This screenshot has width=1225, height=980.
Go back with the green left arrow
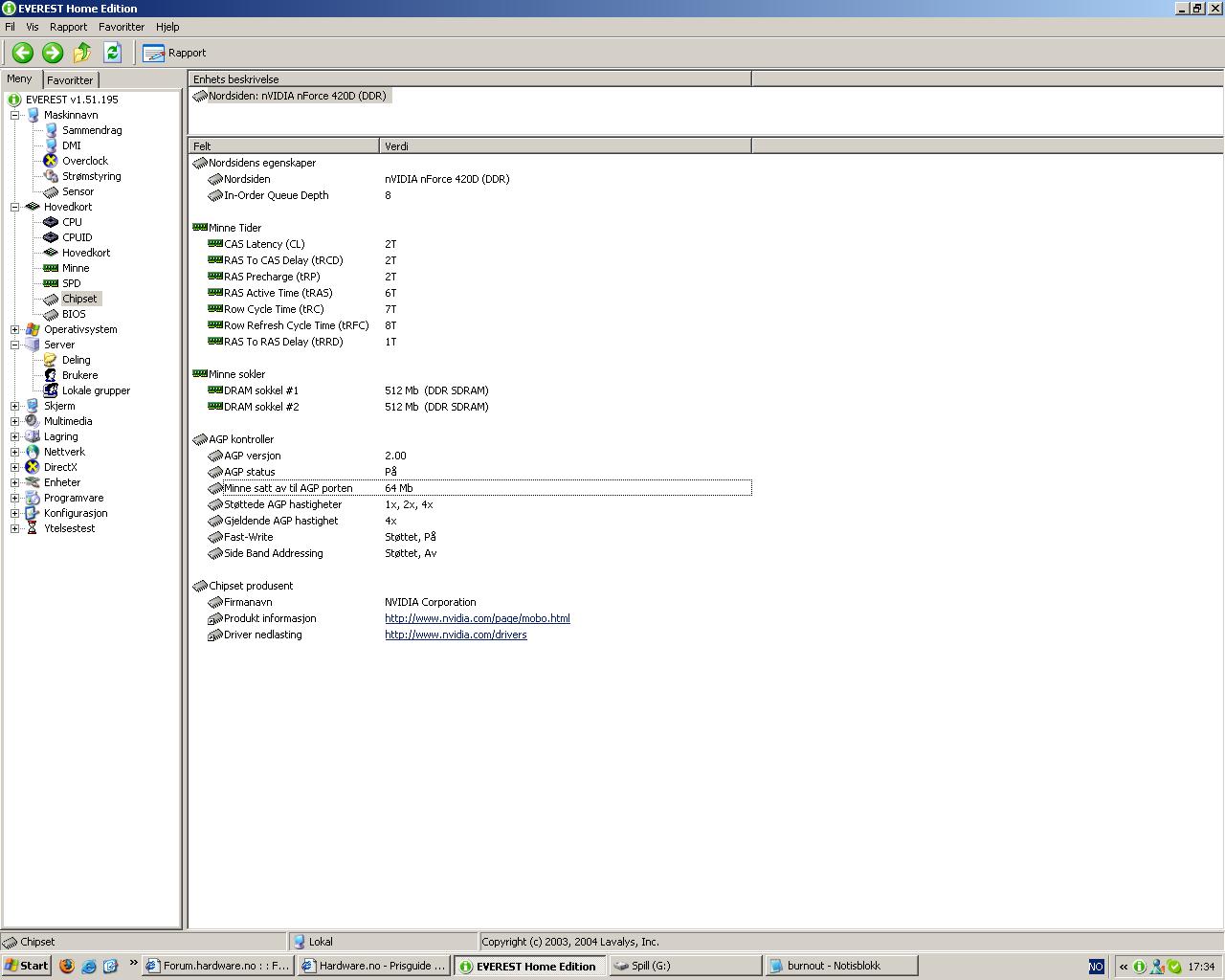pyautogui.click(x=22, y=53)
